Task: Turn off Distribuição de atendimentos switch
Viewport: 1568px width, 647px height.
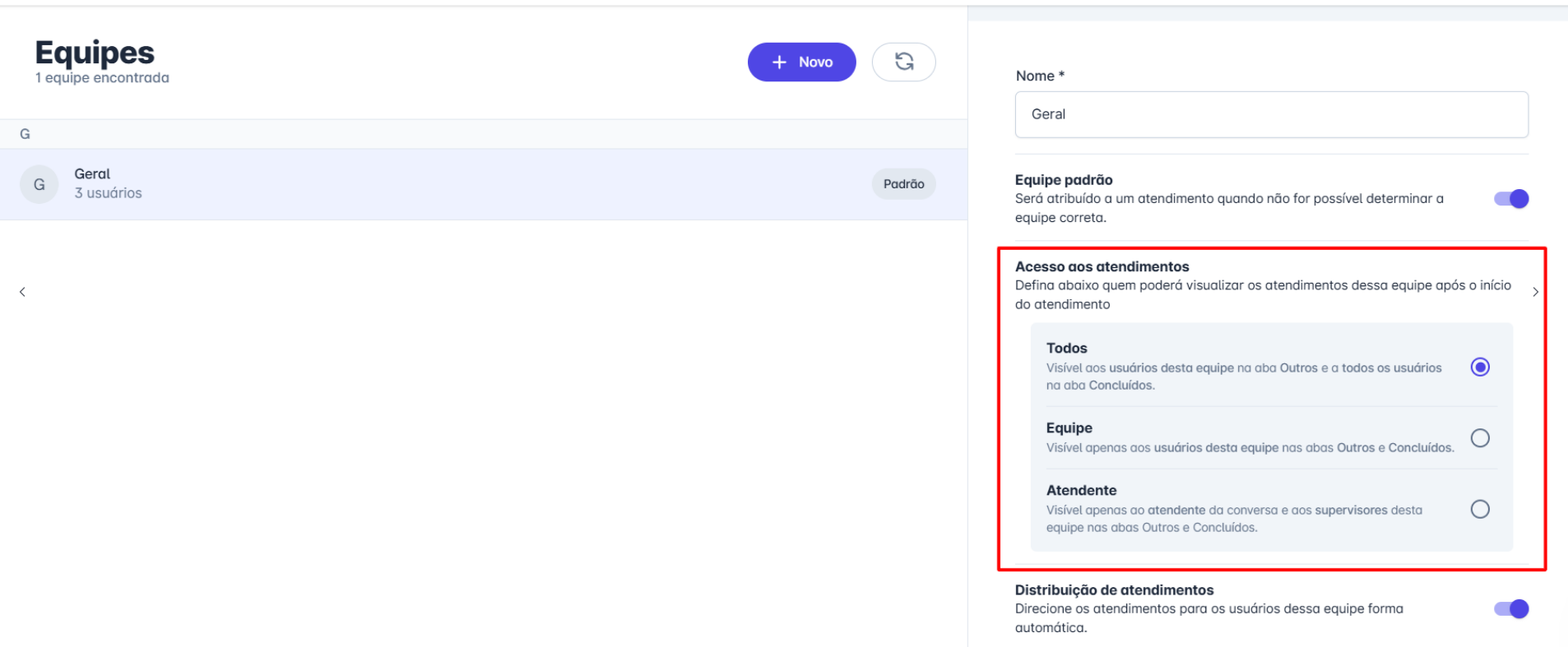Action: pos(1511,609)
